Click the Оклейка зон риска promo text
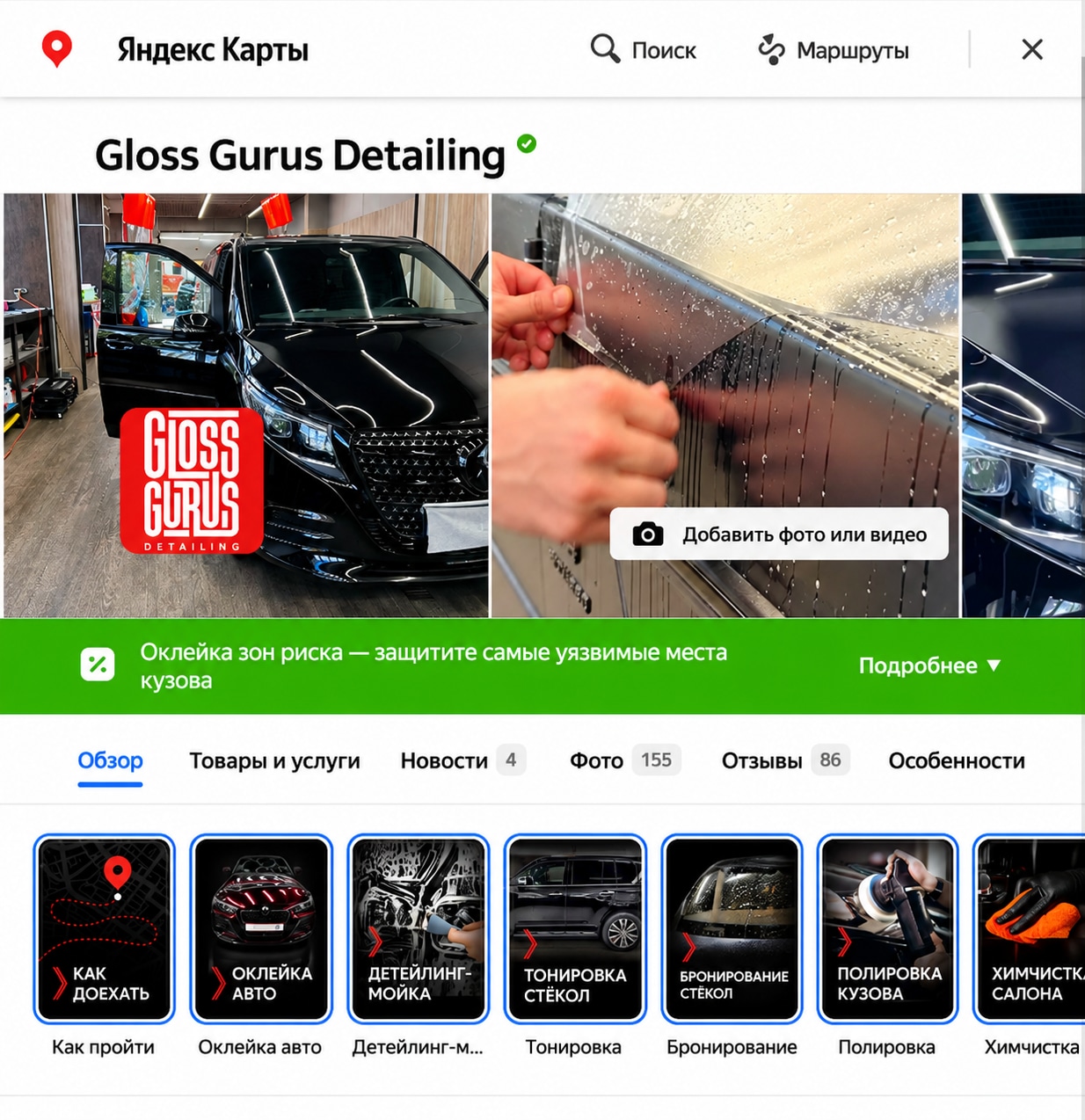This screenshot has height=1120, width=1085. (433, 665)
